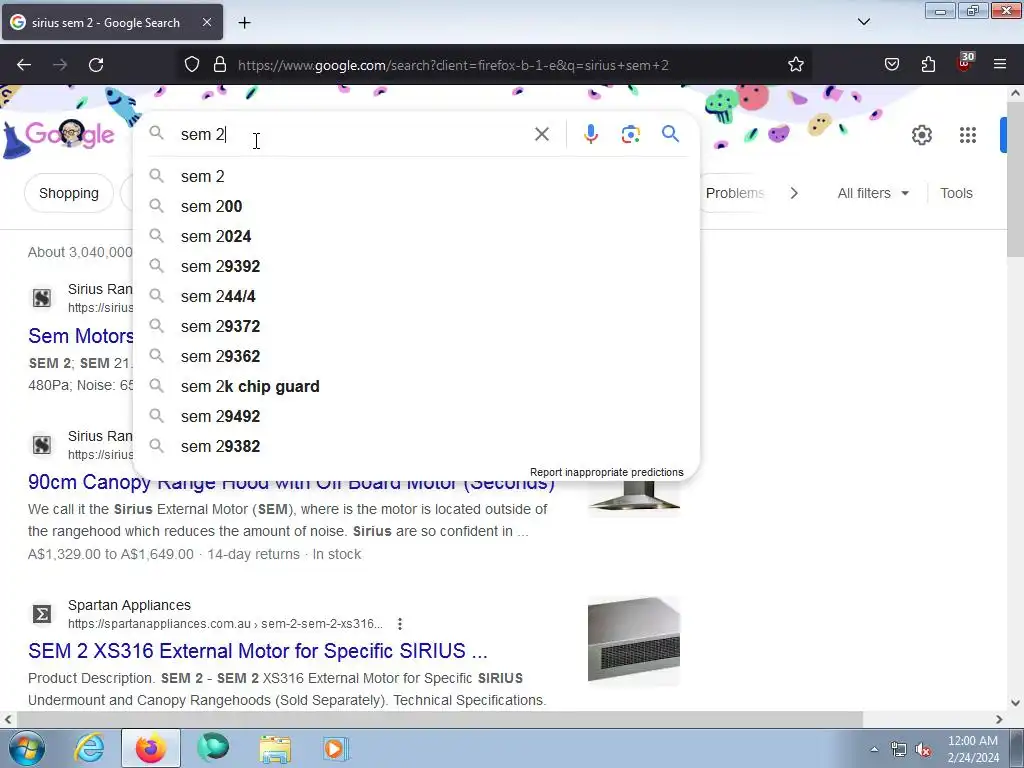Open the Google apps grid
This screenshot has height=768, width=1024.
pyautogui.click(x=968, y=135)
